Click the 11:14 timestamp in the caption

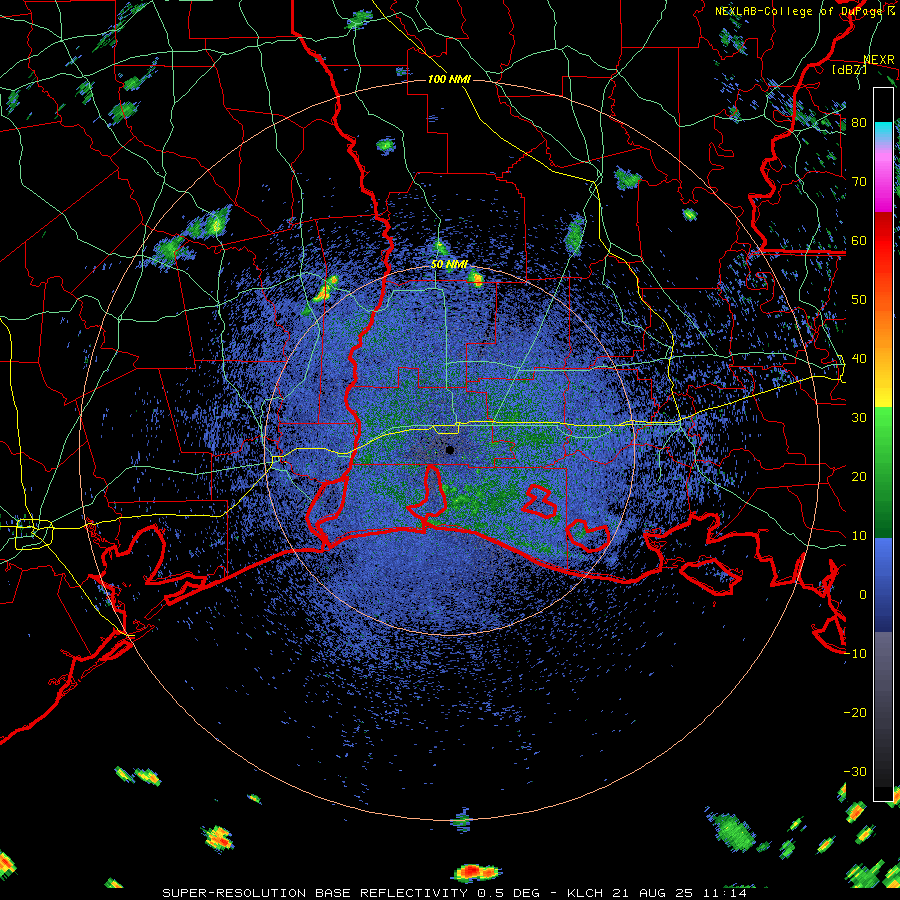725,893
